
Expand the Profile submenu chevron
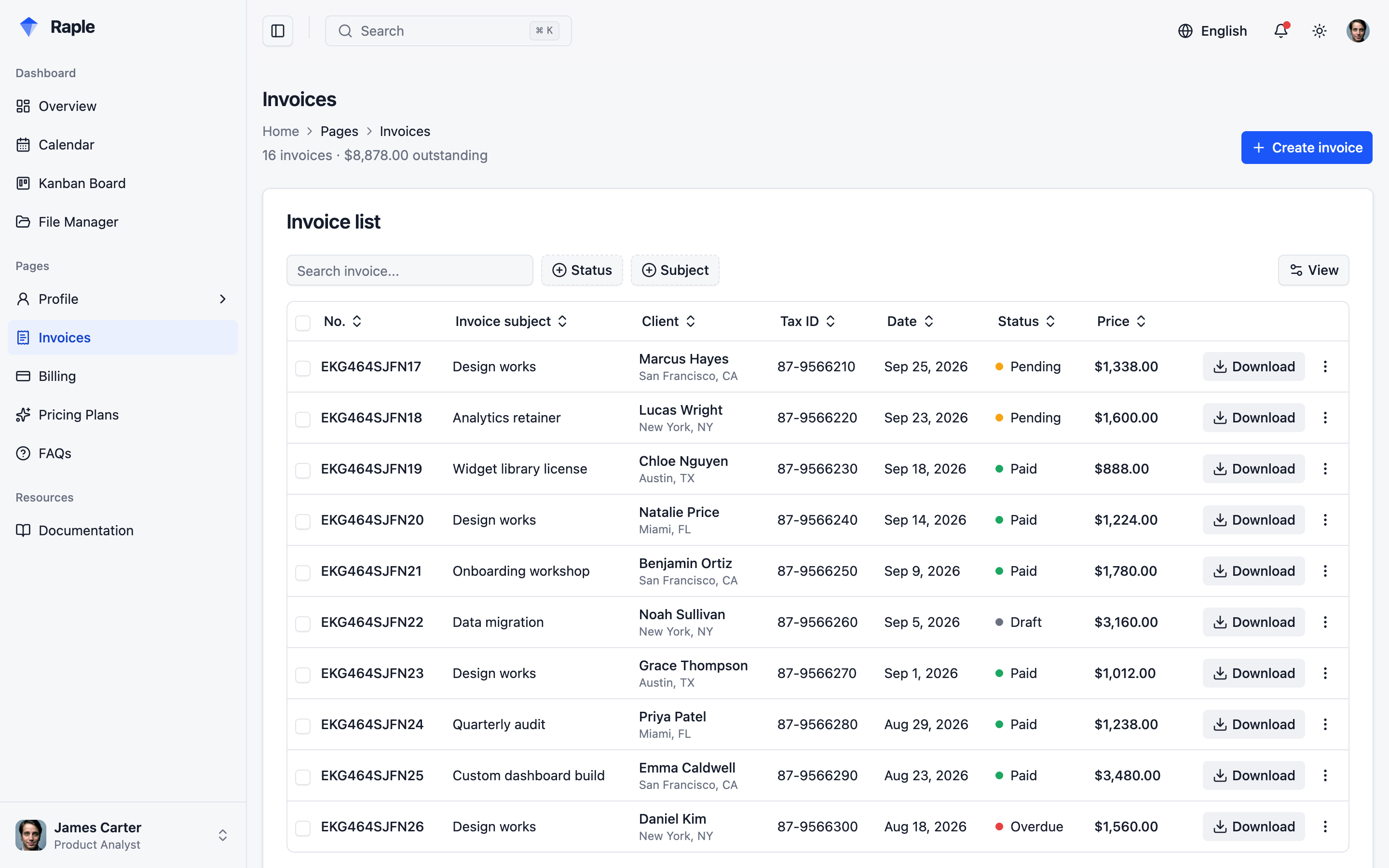tap(223, 299)
